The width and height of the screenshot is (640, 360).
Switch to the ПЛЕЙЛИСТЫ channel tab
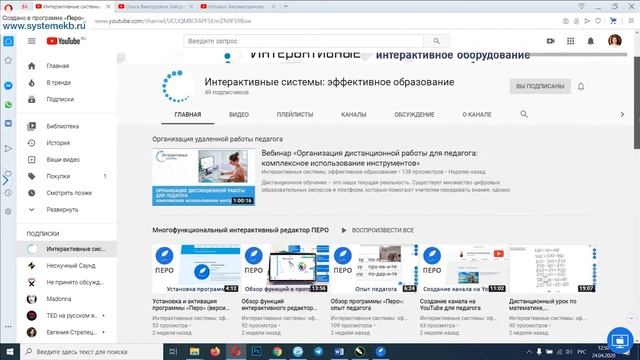point(295,115)
